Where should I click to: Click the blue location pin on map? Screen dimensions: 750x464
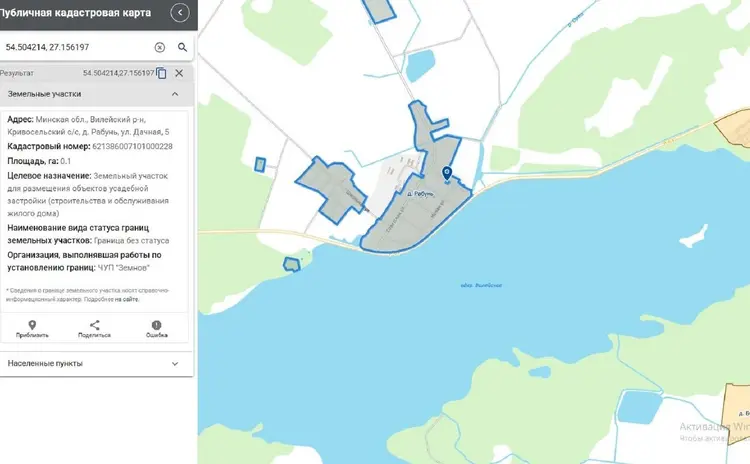point(446,174)
